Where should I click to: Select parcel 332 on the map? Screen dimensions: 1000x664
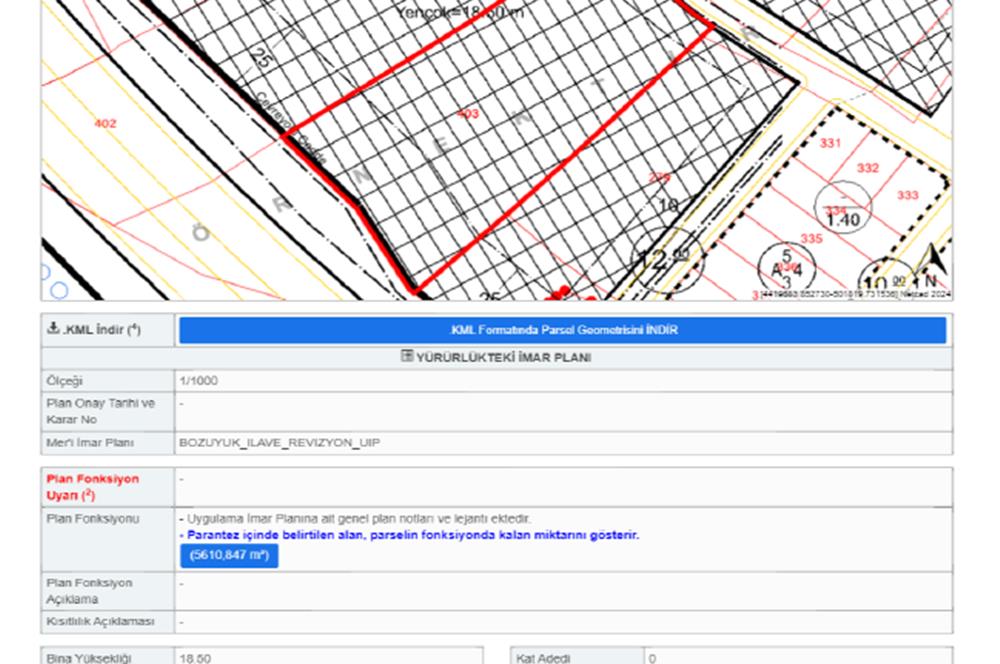[x=867, y=168]
